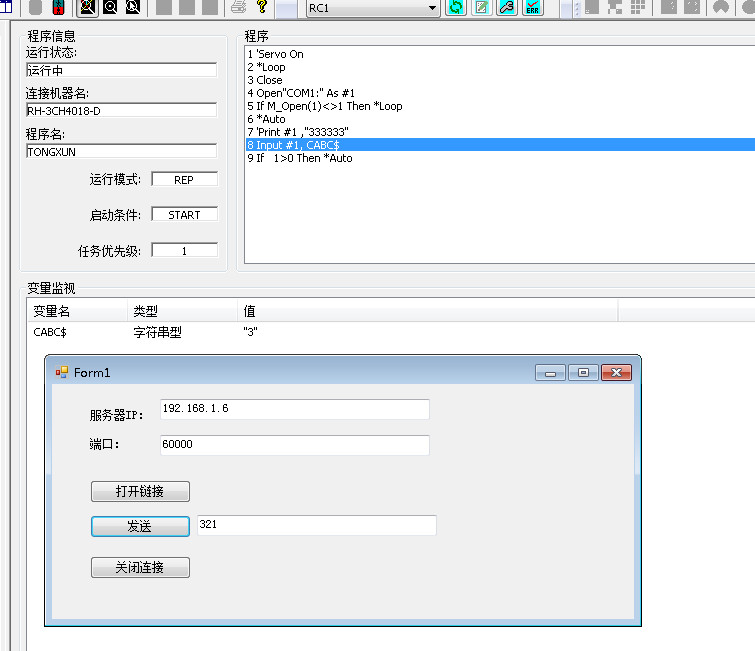The image size is (755, 651).
Task: Maximize the Form1 window
Action: (583, 373)
